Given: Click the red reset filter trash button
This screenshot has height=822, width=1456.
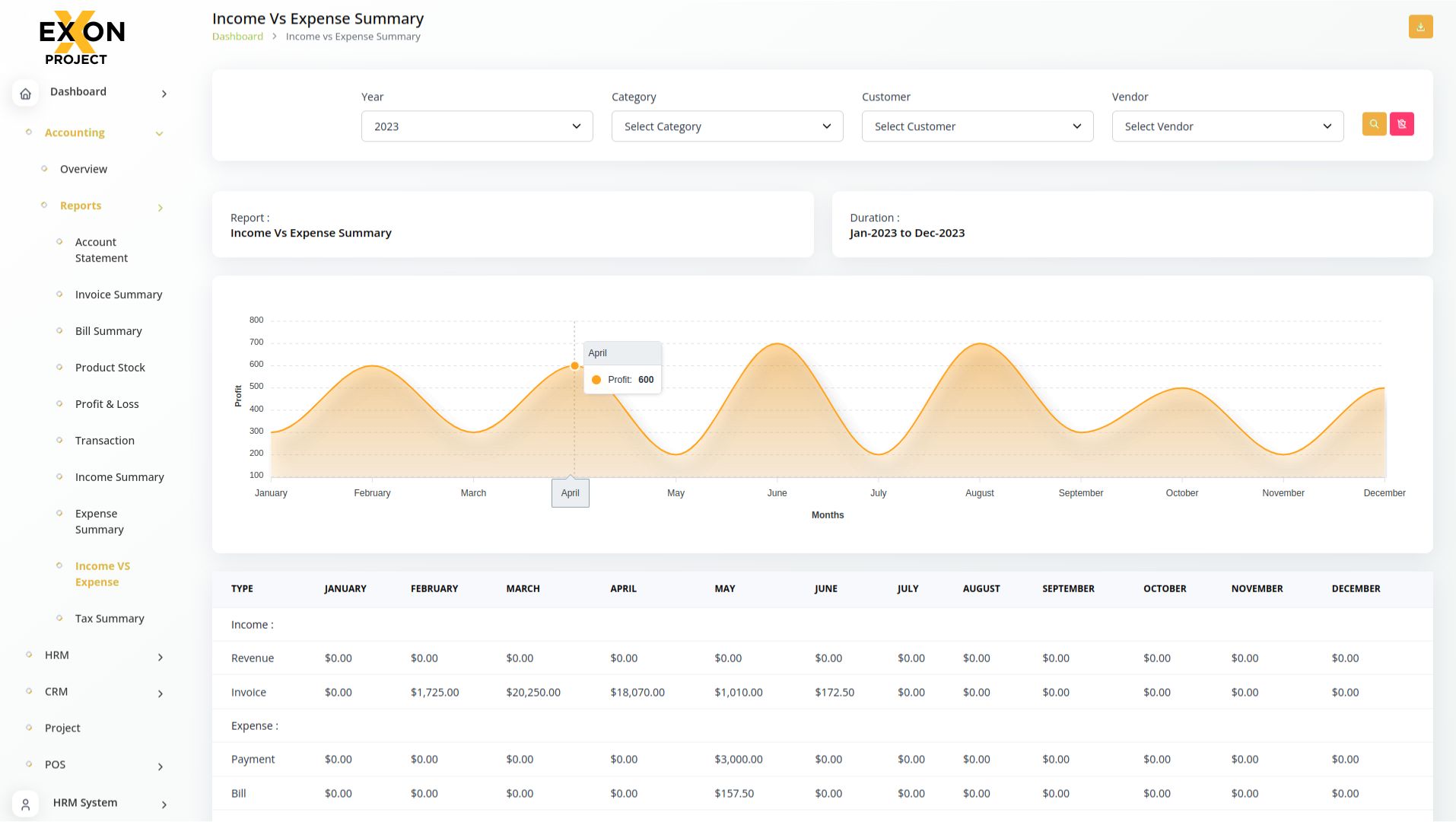Looking at the screenshot, I should tap(1401, 124).
